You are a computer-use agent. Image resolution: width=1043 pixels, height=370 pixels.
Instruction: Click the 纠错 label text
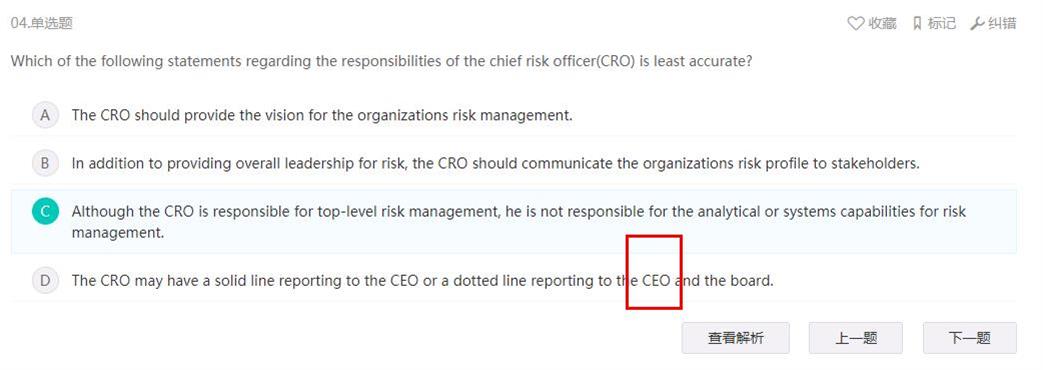point(1002,23)
